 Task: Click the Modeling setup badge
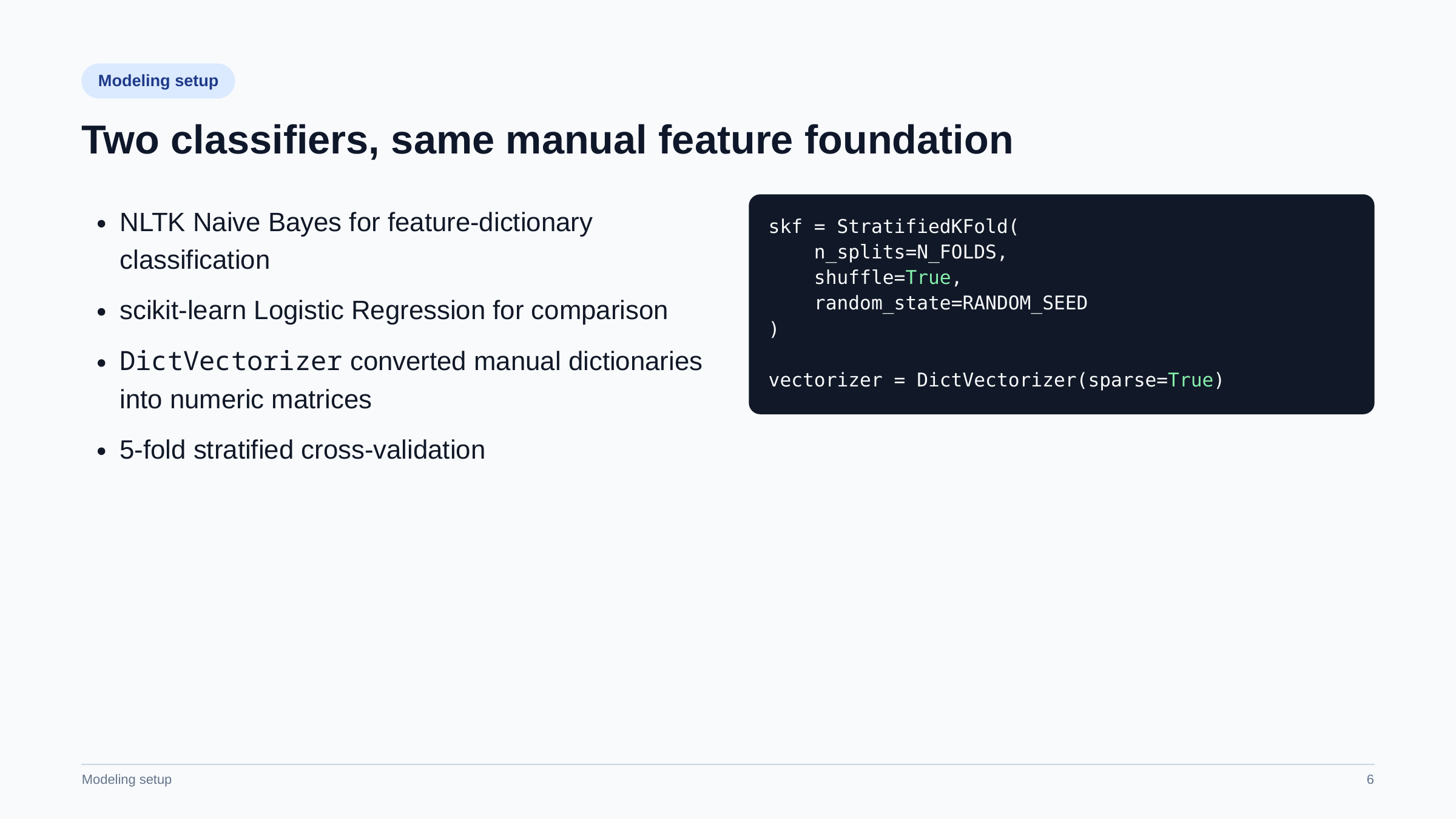(x=158, y=81)
